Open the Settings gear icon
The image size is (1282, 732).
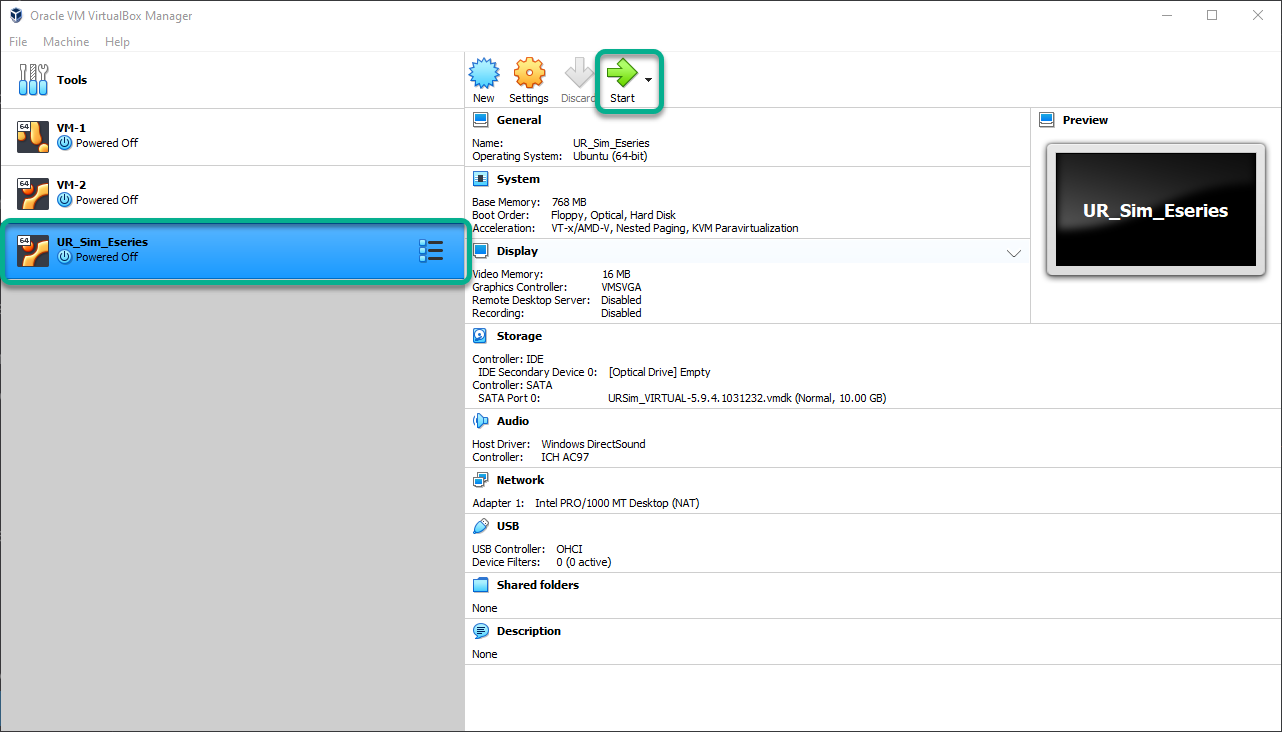(x=529, y=75)
